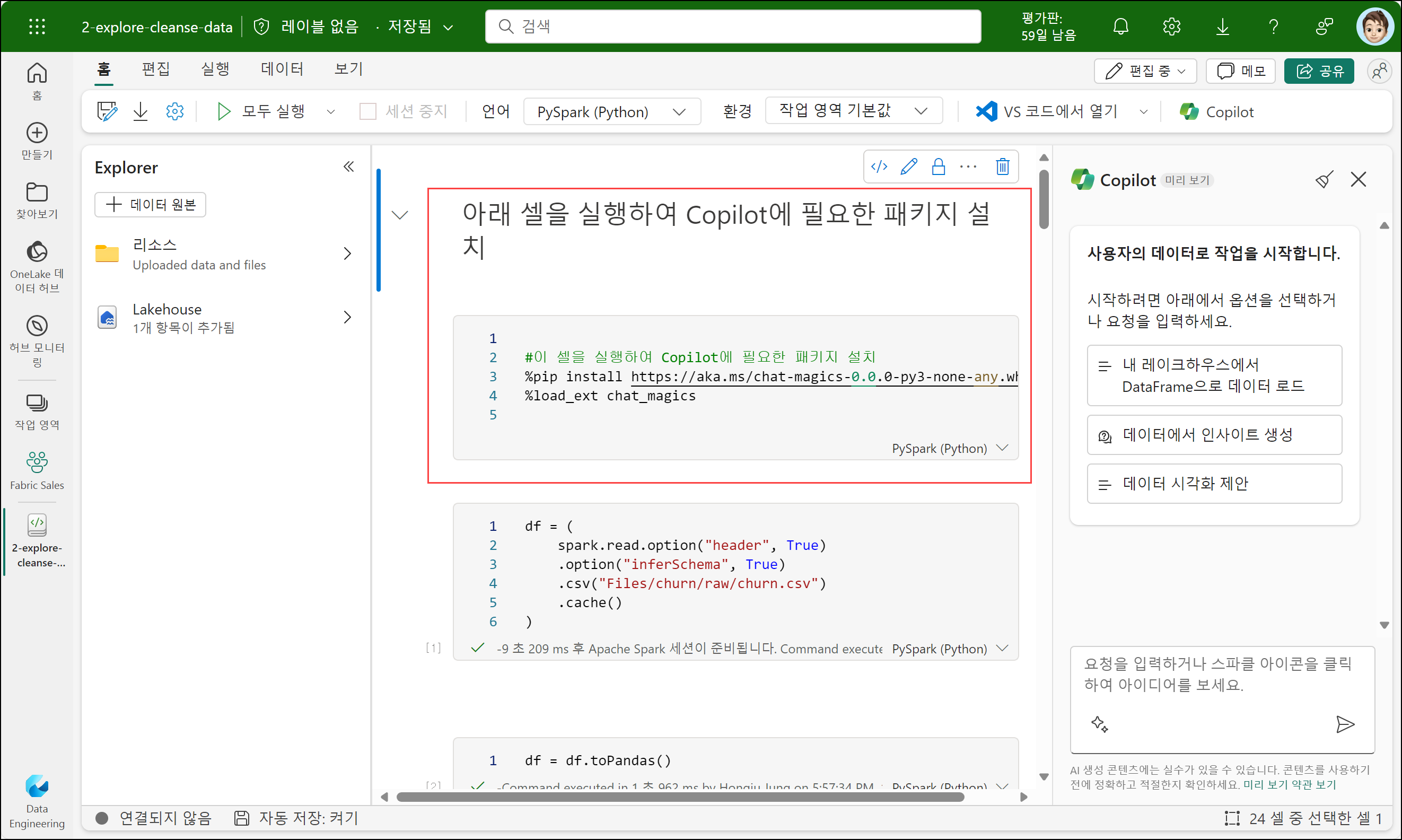Viewport: 1402px width, 840px height.
Task: Switch to the 데이터 ribbon tab
Action: tap(282, 69)
